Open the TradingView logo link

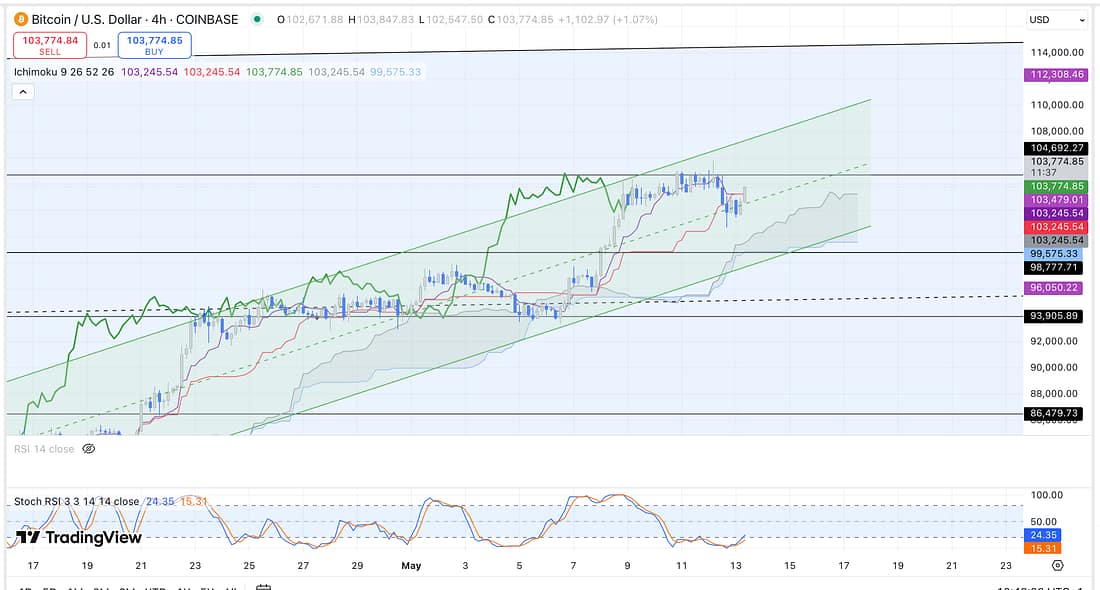pos(79,537)
